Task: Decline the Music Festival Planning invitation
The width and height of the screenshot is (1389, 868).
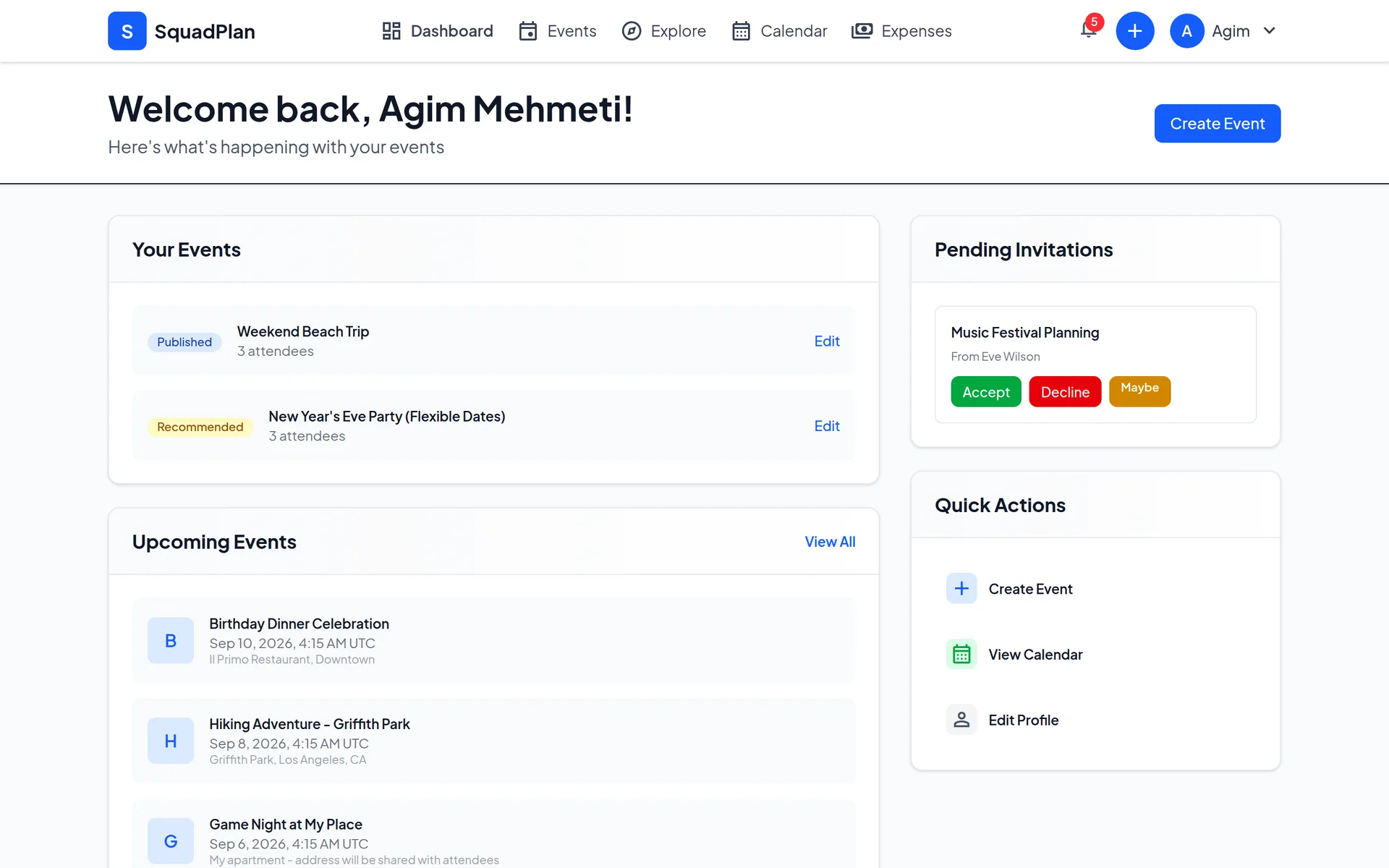Action: tap(1065, 392)
